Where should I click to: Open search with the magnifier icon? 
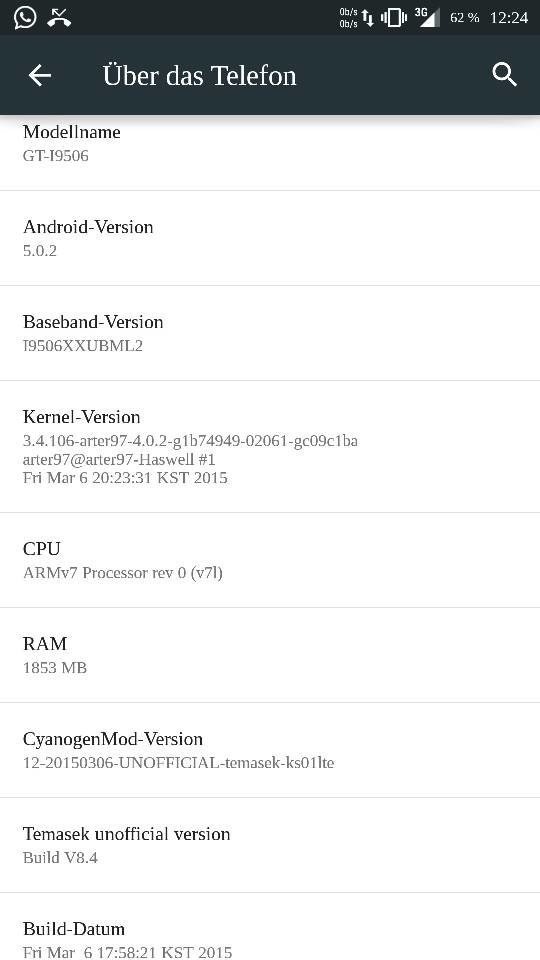click(x=504, y=75)
